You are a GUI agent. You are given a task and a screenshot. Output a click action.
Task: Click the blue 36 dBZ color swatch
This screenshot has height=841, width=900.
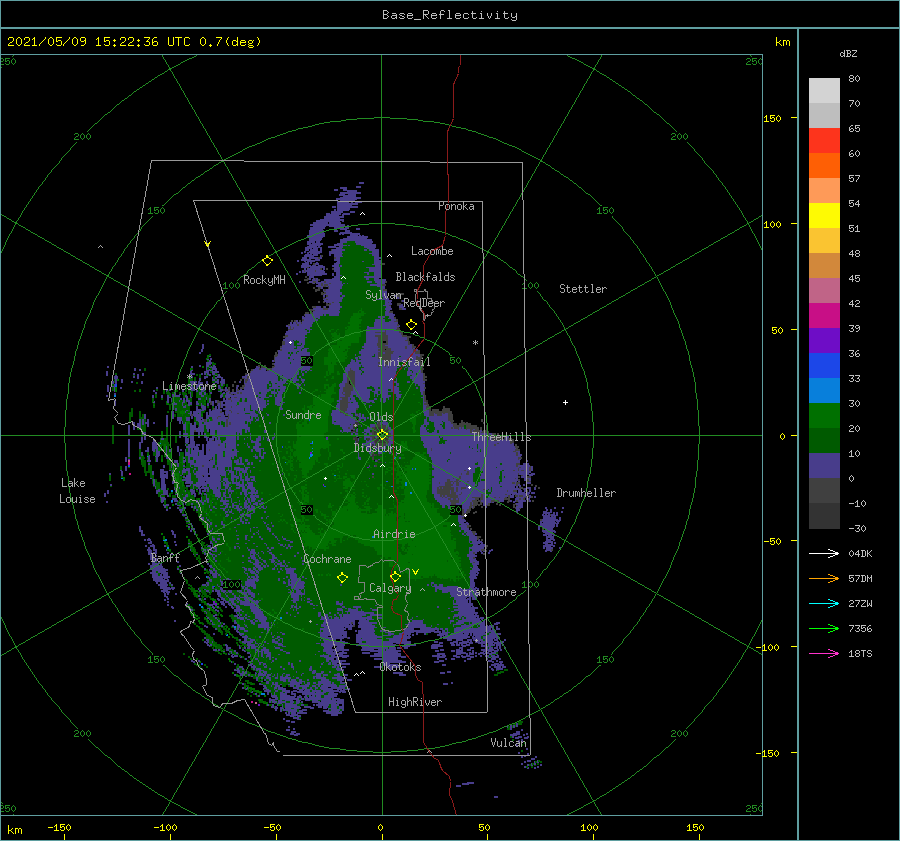pos(824,366)
